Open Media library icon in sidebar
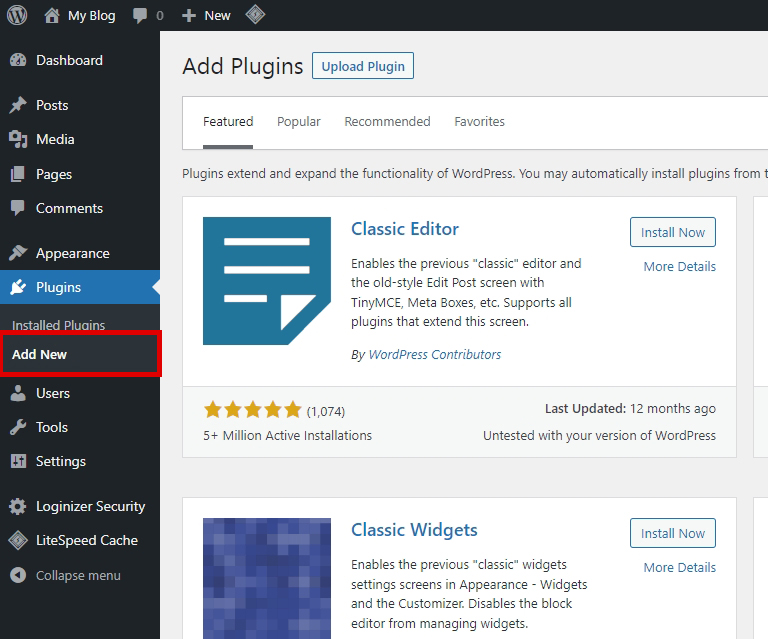Image resolution: width=768 pixels, height=639 pixels. 18,140
